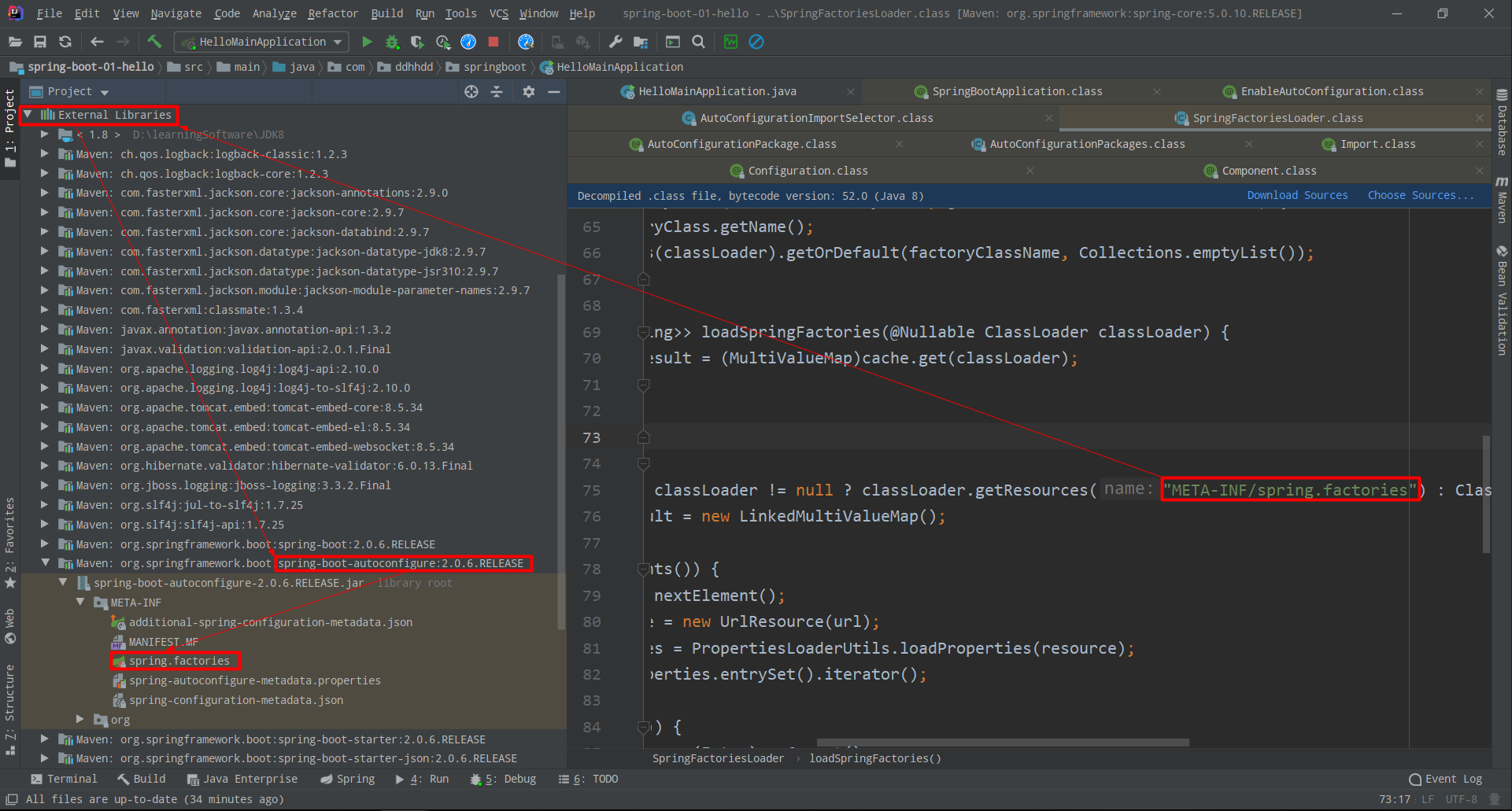
Task: Collapse the META-INF folder
Action: pyautogui.click(x=80, y=603)
